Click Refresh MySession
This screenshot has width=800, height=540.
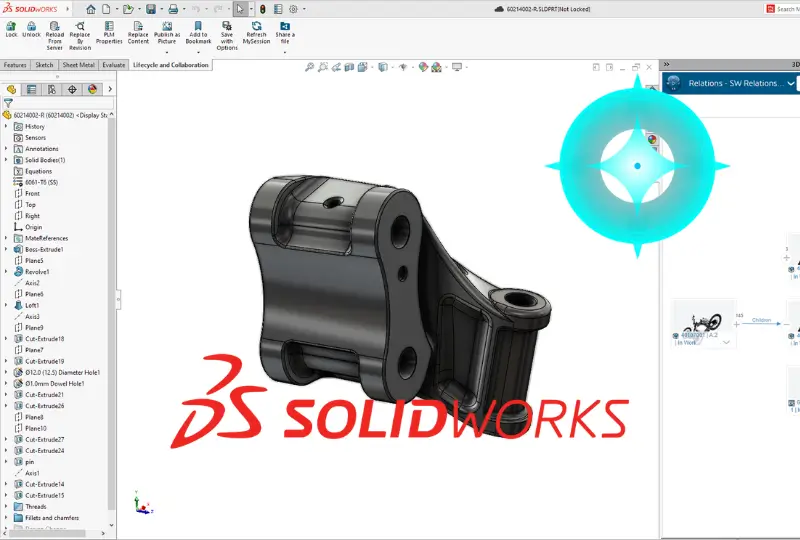[x=256, y=33]
